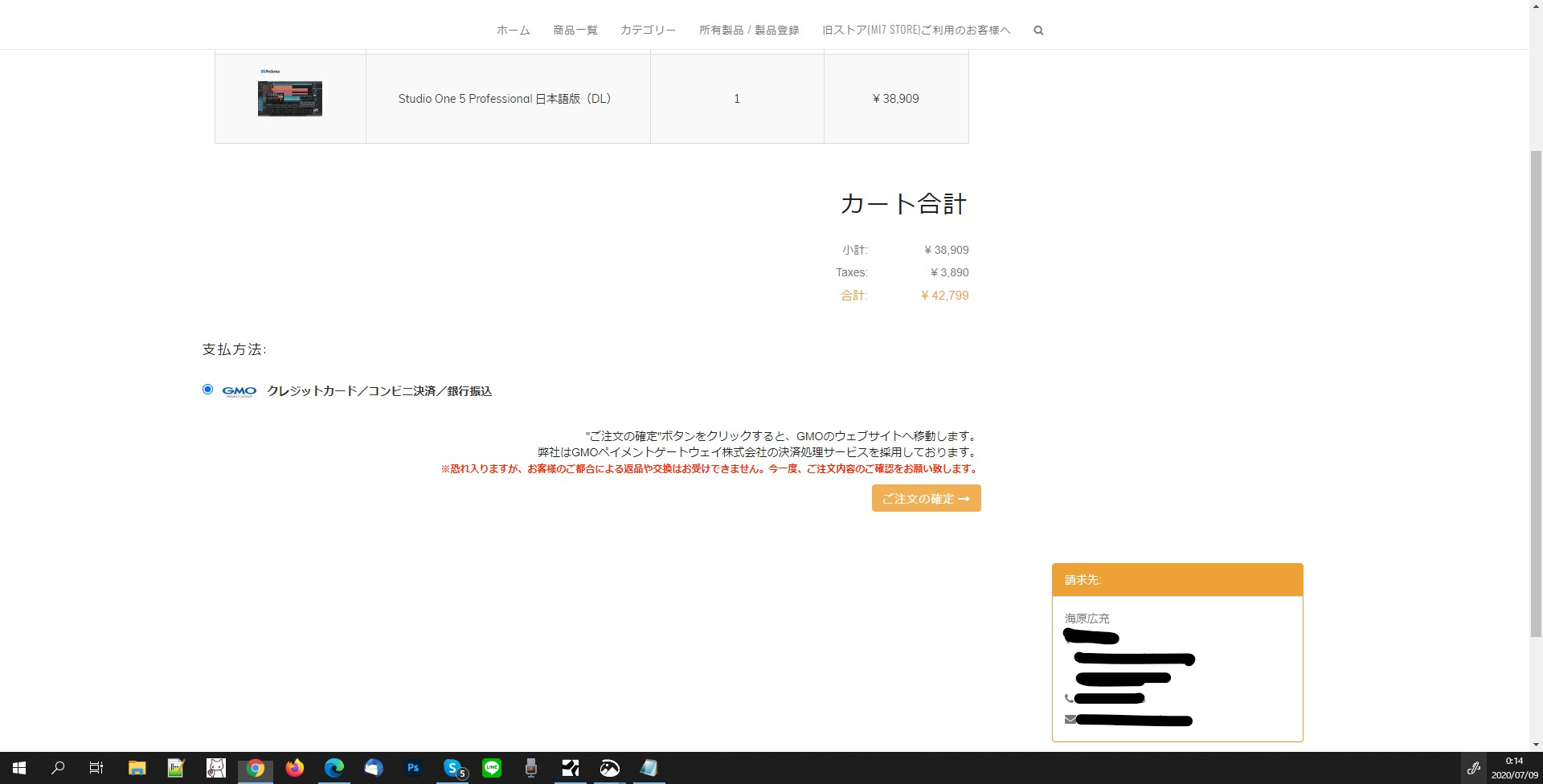Switch to Google Chrome on the taskbar

click(x=255, y=768)
